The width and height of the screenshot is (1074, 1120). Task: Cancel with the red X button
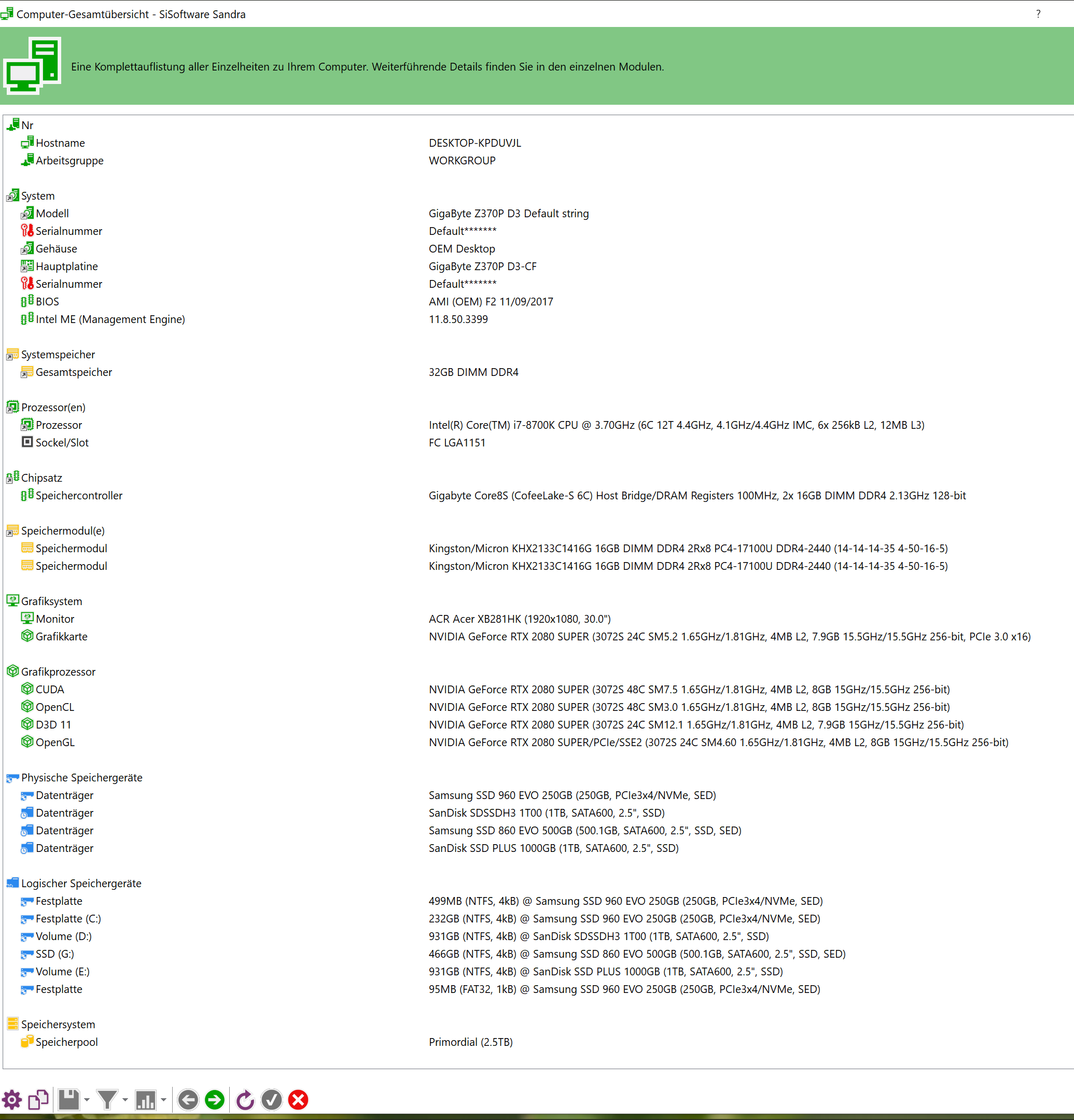click(x=298, y=1100)
